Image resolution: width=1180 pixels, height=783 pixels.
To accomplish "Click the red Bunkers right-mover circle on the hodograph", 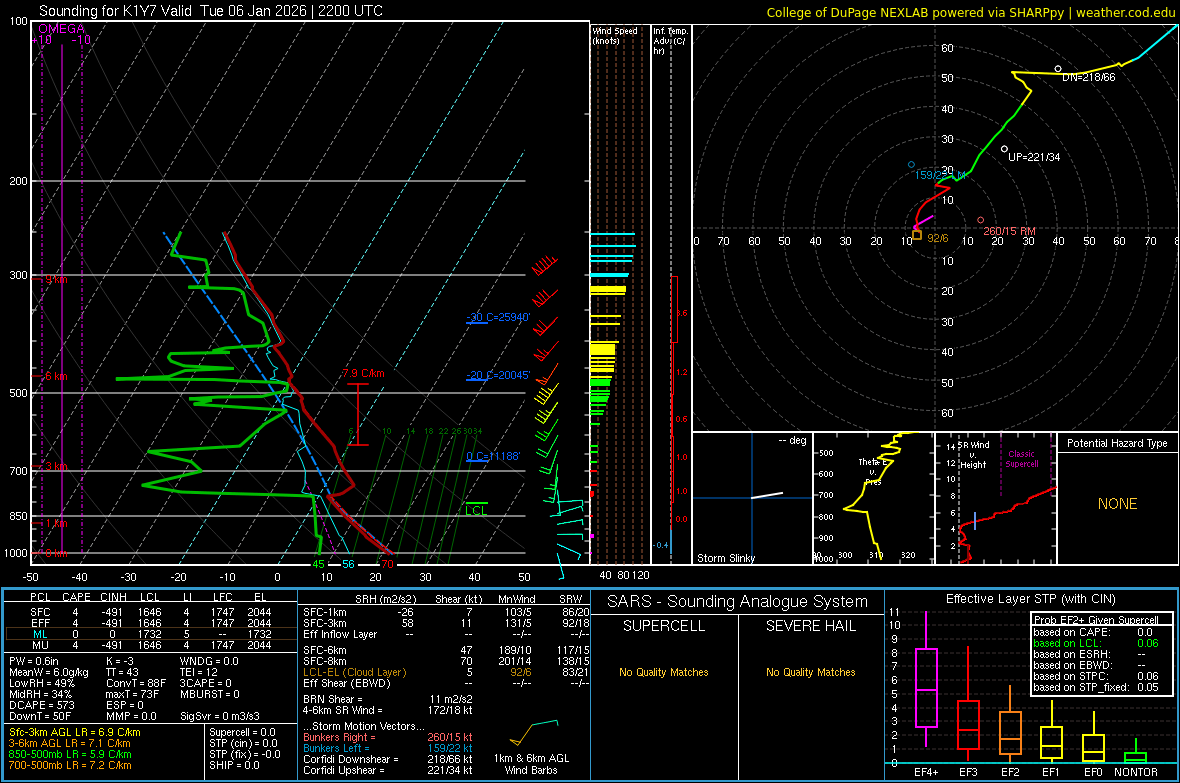I will 981,220.
